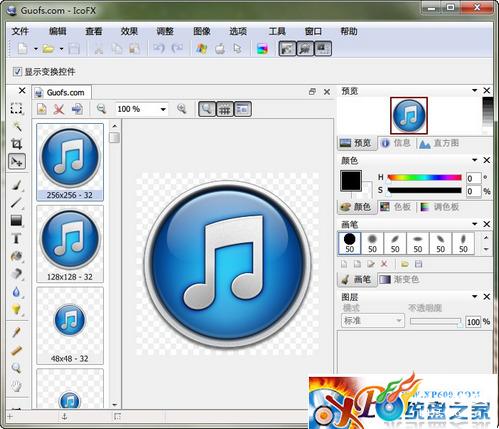The width and height of the screenshot is (499, 429).
Task: Toggle third panel button in main toolbar
Action: click(x=323, y=49)
